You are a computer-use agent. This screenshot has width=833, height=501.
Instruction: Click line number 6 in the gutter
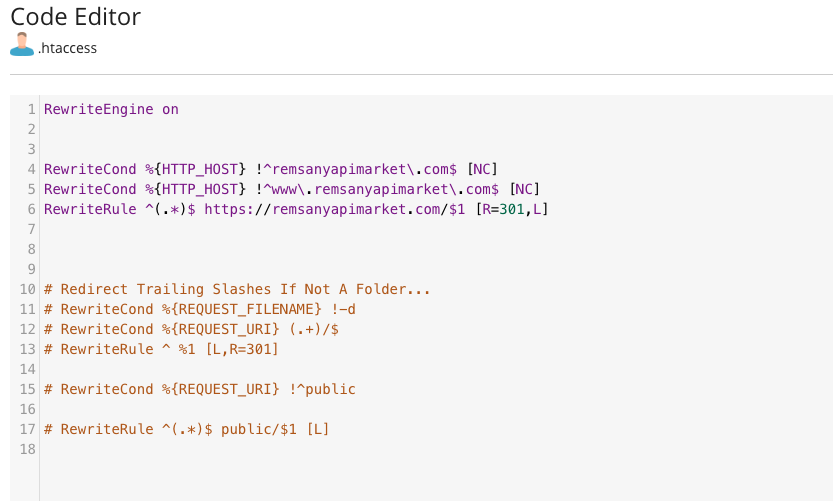pos(31,209)
